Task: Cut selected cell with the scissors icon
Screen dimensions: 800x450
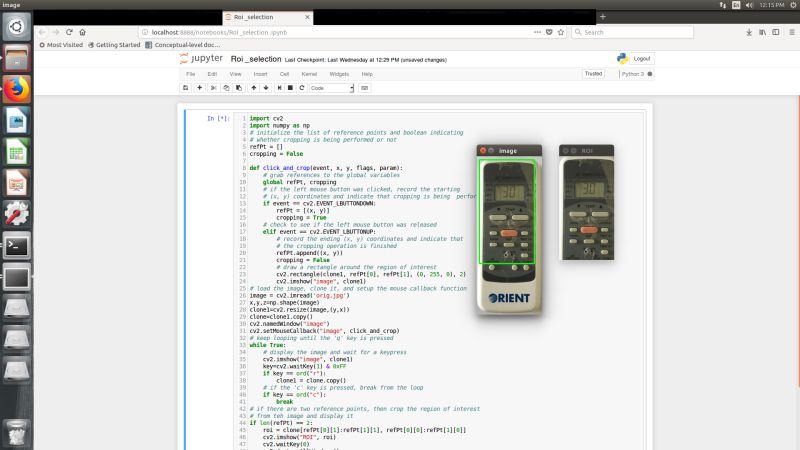Action: click(214, 88)
